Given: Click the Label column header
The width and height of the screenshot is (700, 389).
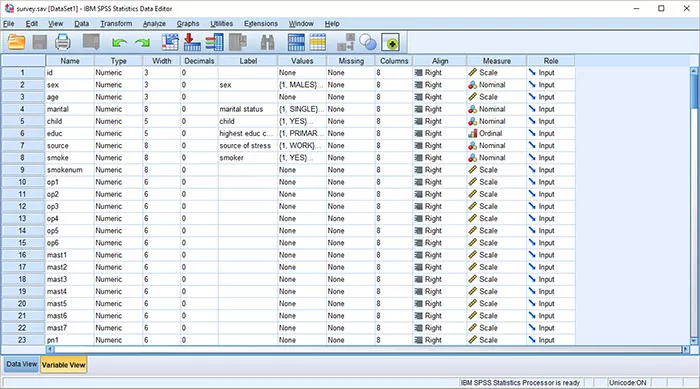Looking at the screenshot, I should tap(248, 61).
